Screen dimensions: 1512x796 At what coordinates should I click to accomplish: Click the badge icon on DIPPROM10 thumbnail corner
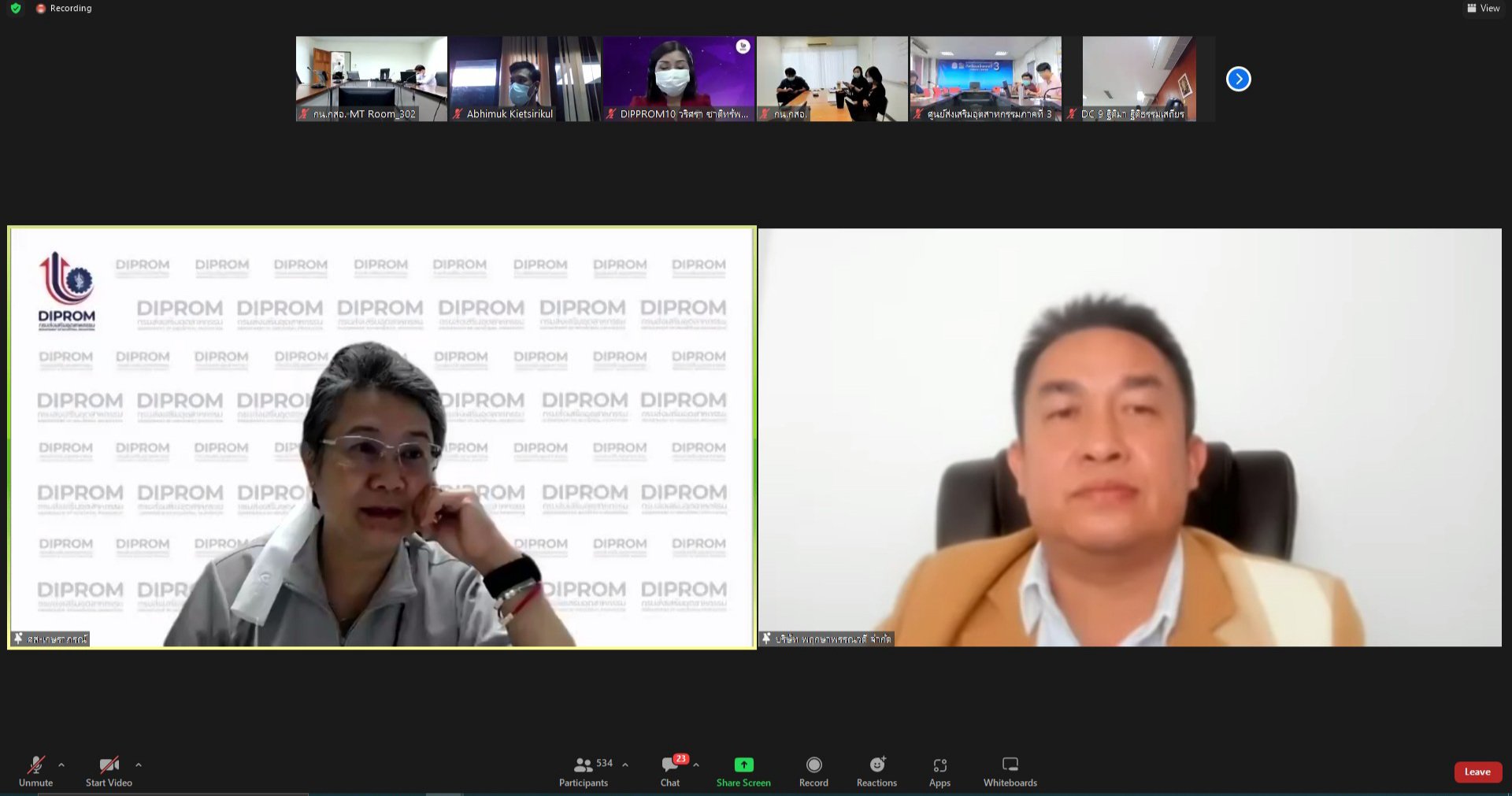[x=743, y=46]
